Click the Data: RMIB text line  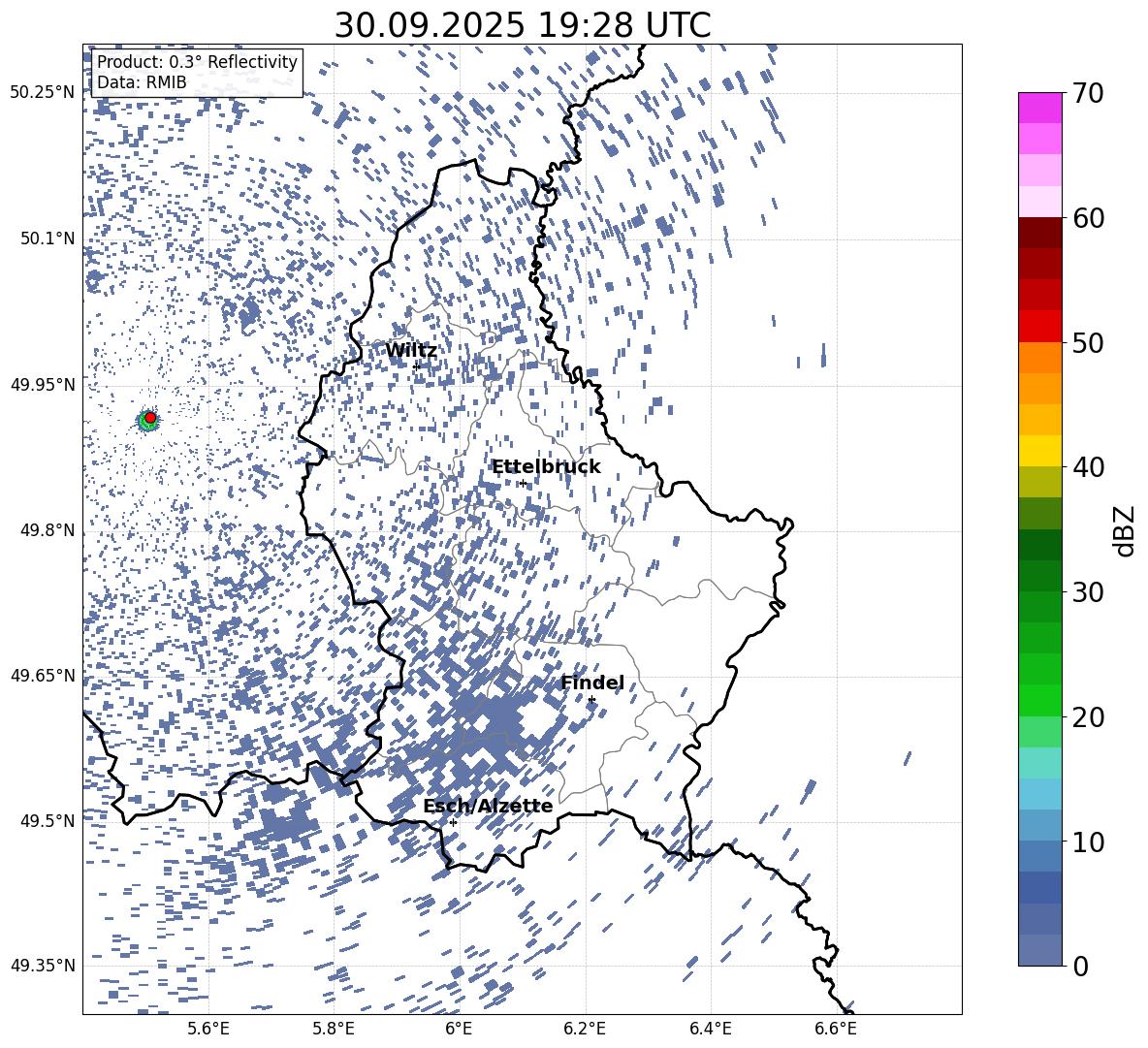142,82
